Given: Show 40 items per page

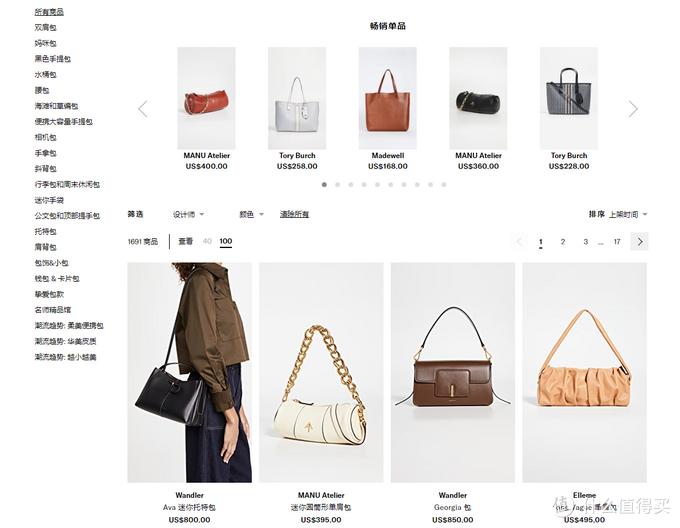Looking at the screenshot, I should pyautogui.click(x=207, y=241).
